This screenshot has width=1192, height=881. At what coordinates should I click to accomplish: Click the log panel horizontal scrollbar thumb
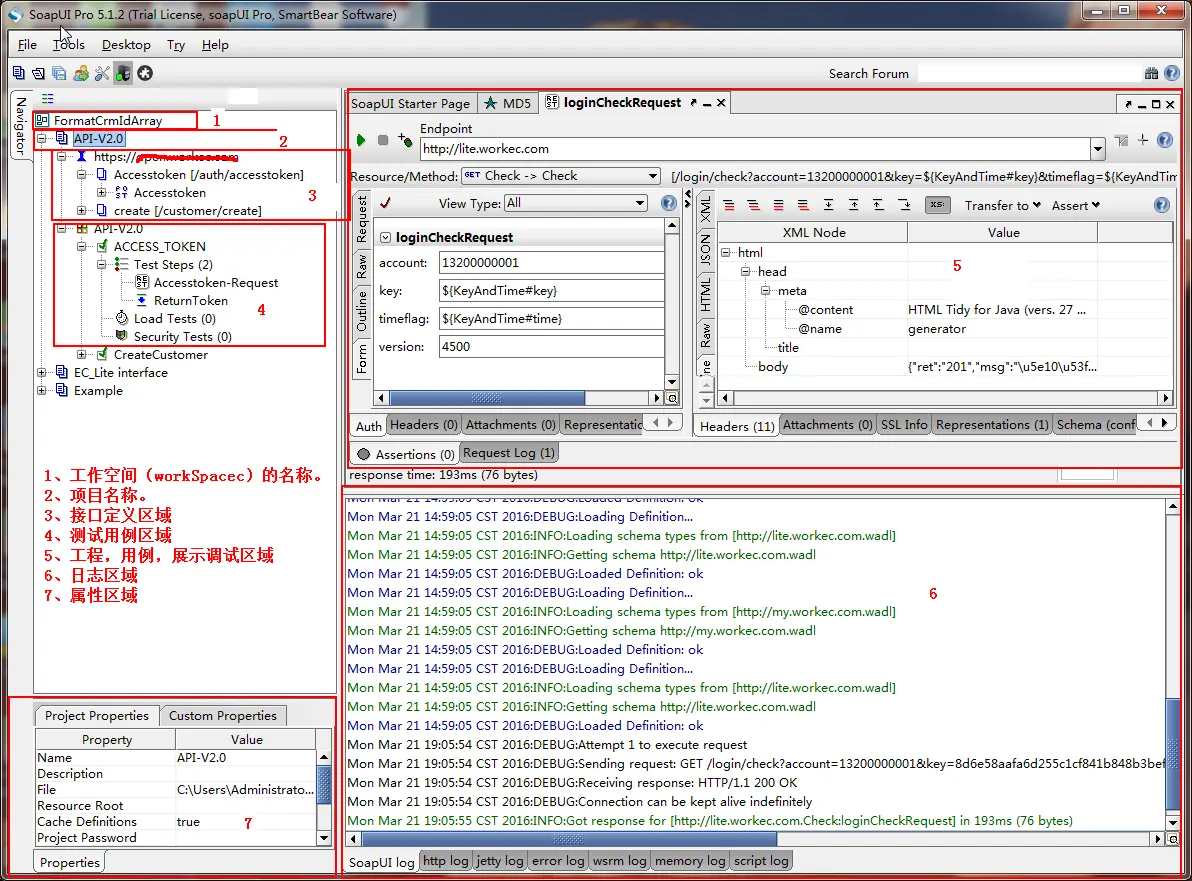click(569, 839)
